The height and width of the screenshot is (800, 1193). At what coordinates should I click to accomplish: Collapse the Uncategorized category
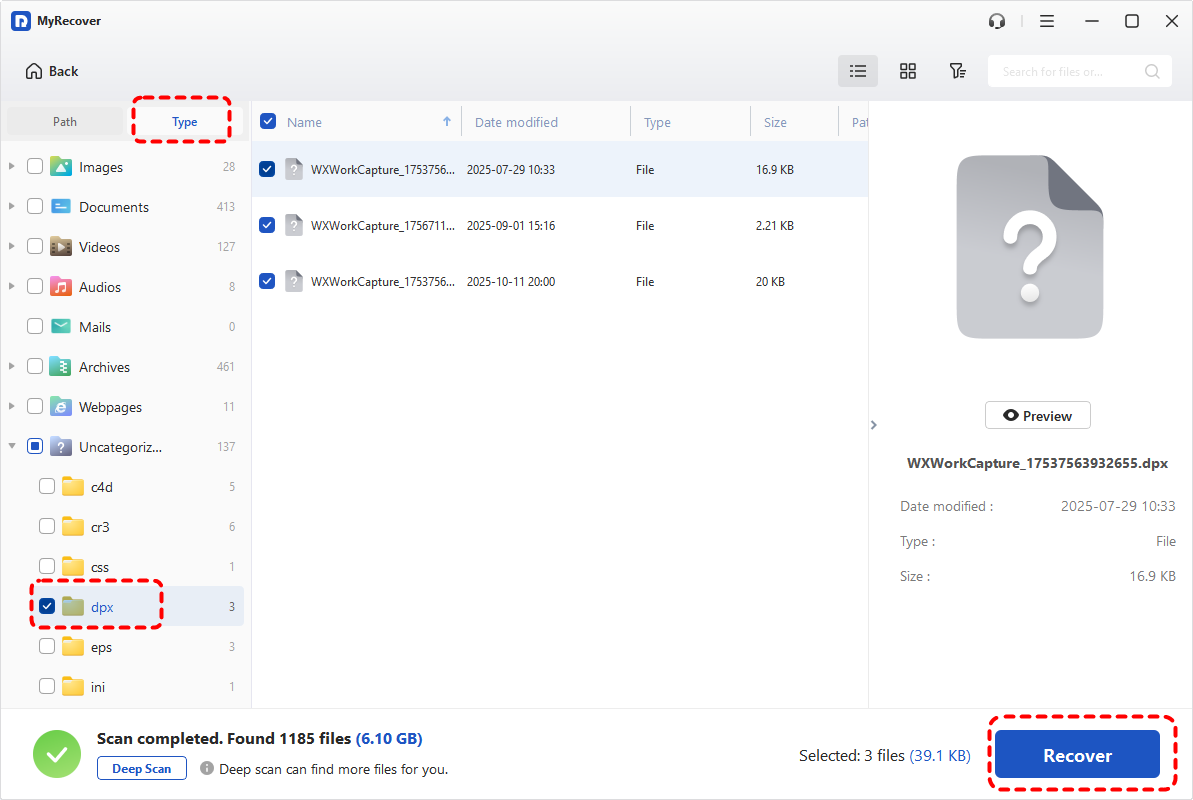(x=12, y=447)
